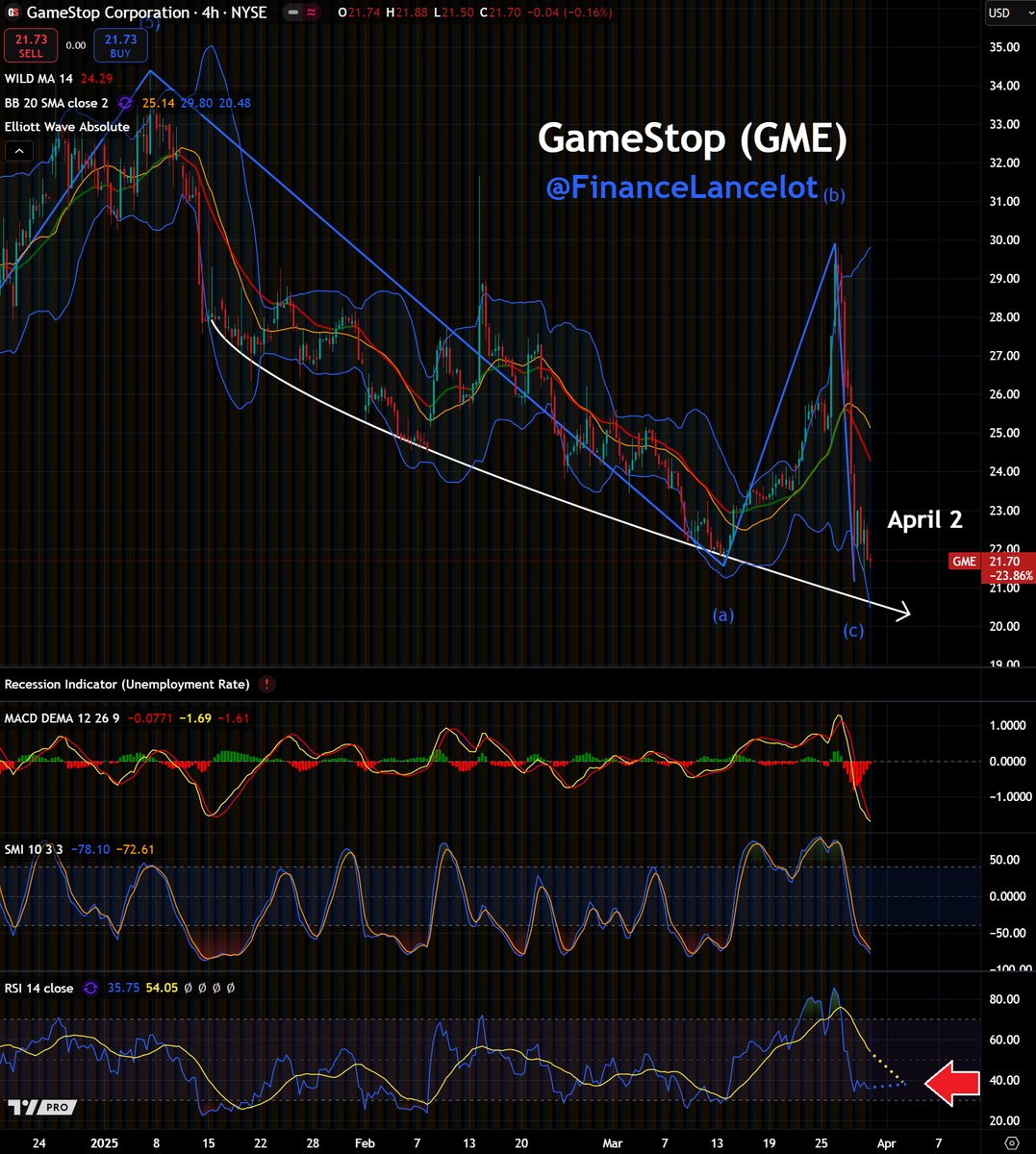
Task: Select the WILD MA 14 indicator legend
Action: (x=38, y=79)
